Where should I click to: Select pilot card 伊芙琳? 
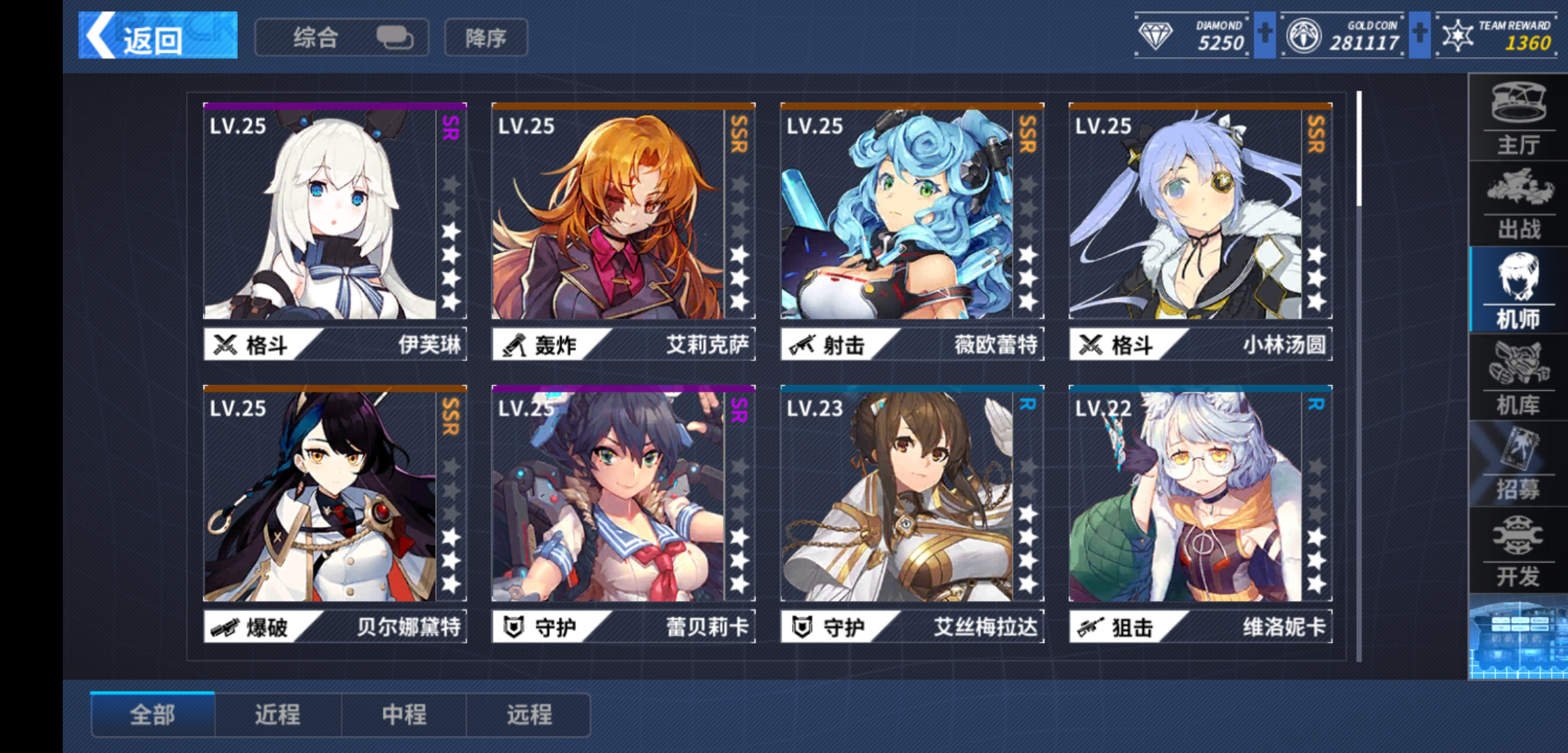335,231
